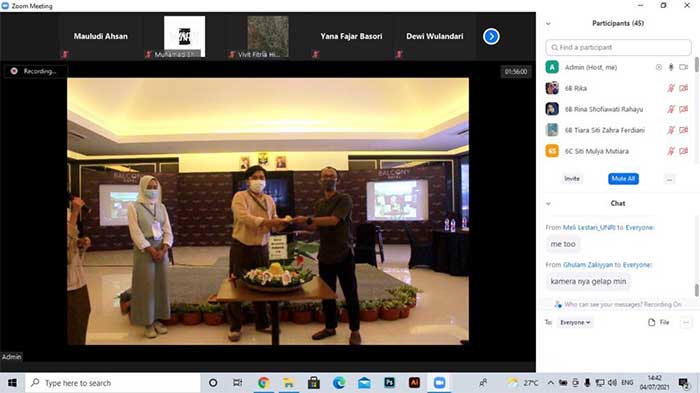This screenshot has width=700, height=393.
Task: Click weather 27°C widget on taskbar
Action: tap(523, 383)
